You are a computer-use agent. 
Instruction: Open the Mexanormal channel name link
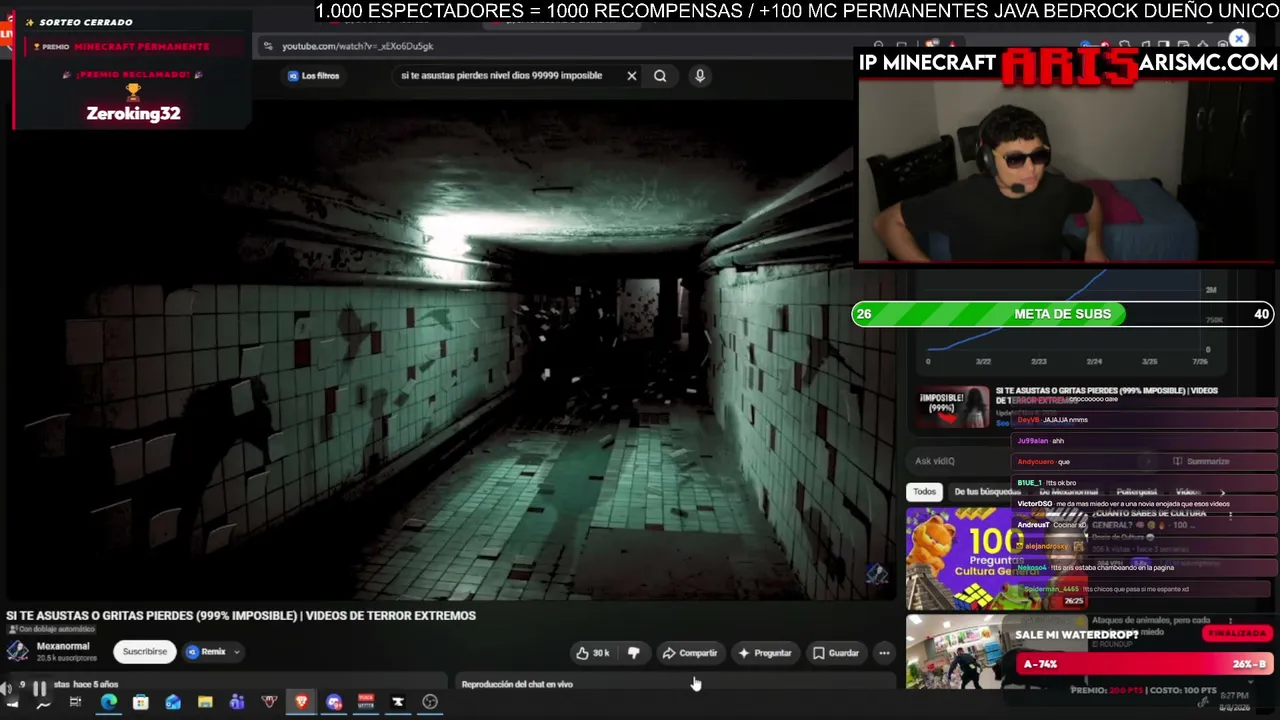click(63, 646)
